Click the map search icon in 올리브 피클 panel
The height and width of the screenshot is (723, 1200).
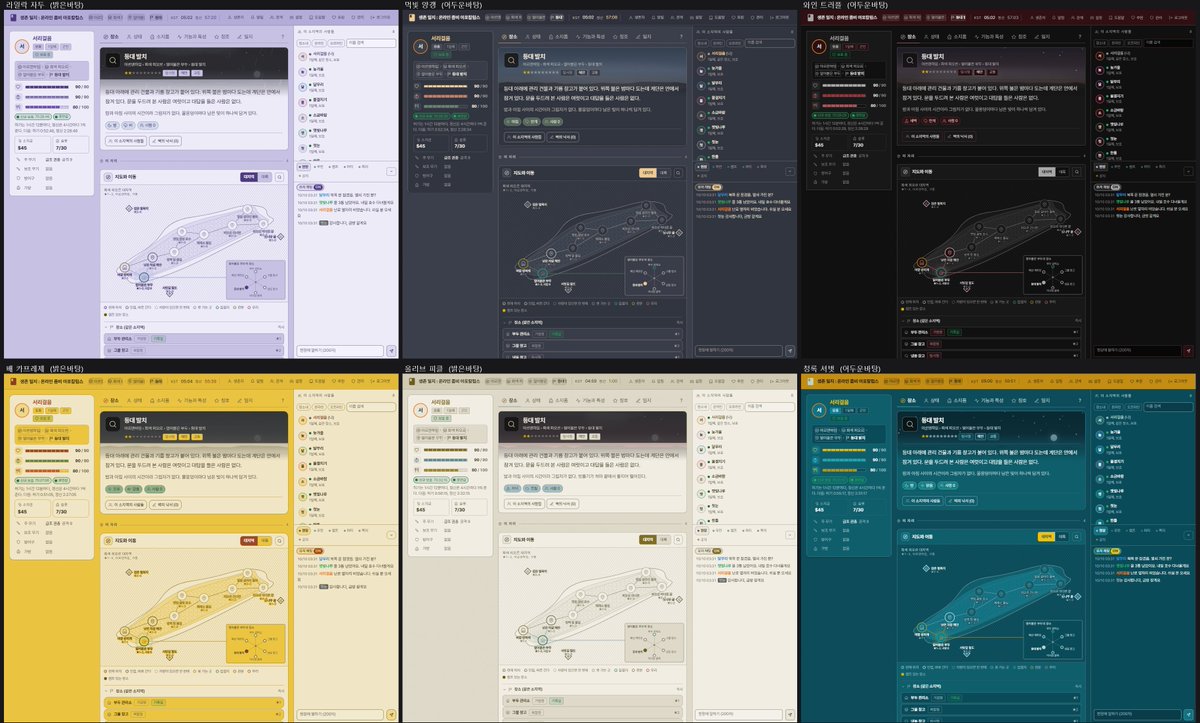tap(678, 540)
